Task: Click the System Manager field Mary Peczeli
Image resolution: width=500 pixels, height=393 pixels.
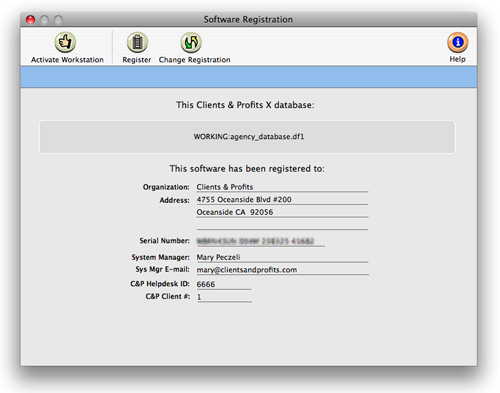Action: [x=282, y=257]
